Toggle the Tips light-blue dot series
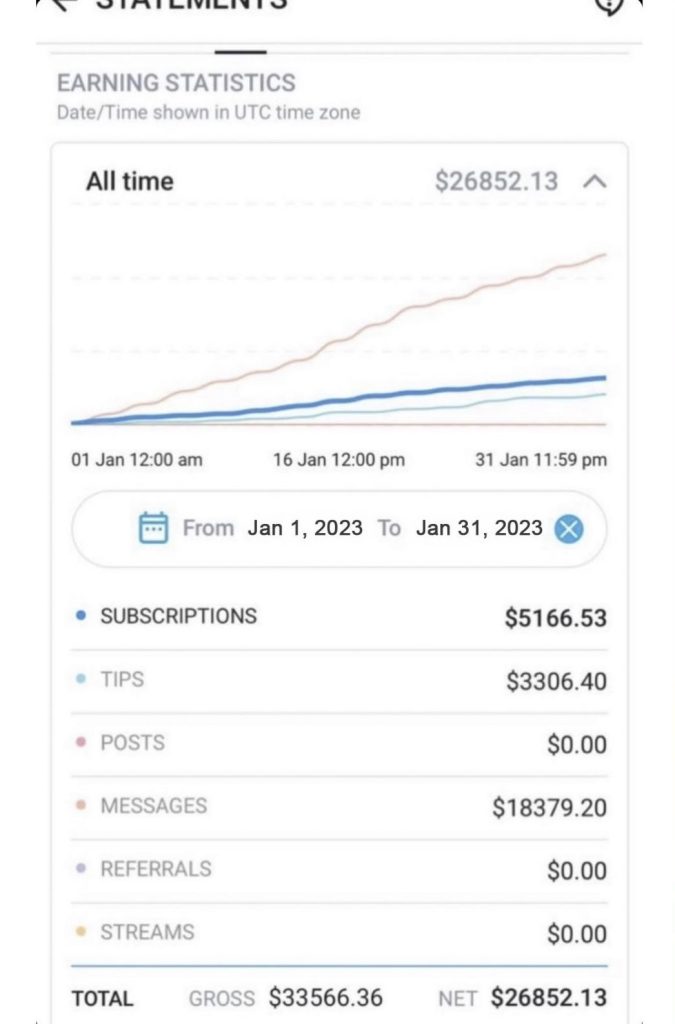The image size is (675, 1024). point(81,679)
